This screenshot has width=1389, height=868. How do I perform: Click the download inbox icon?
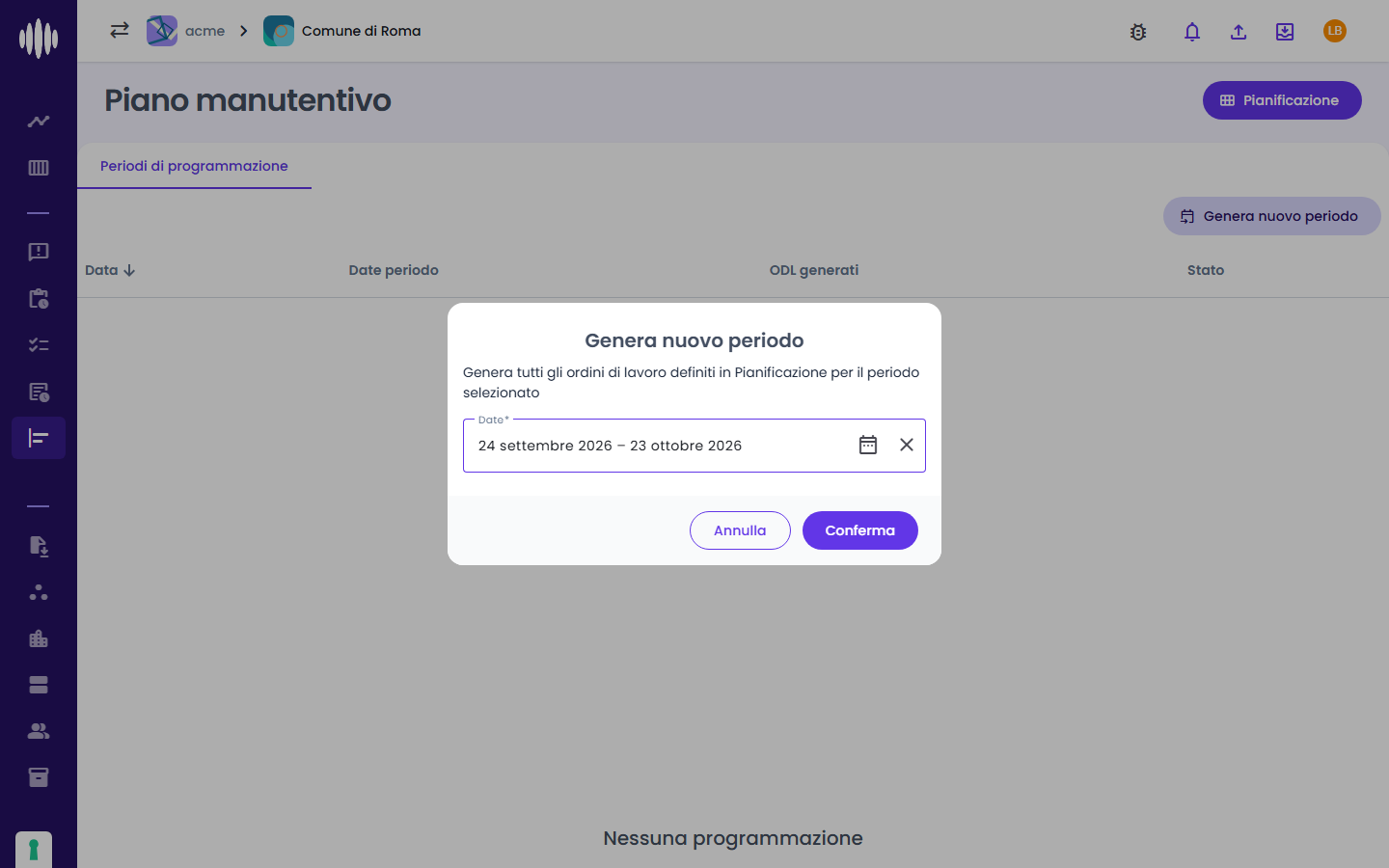click(x=1285, y=32)
